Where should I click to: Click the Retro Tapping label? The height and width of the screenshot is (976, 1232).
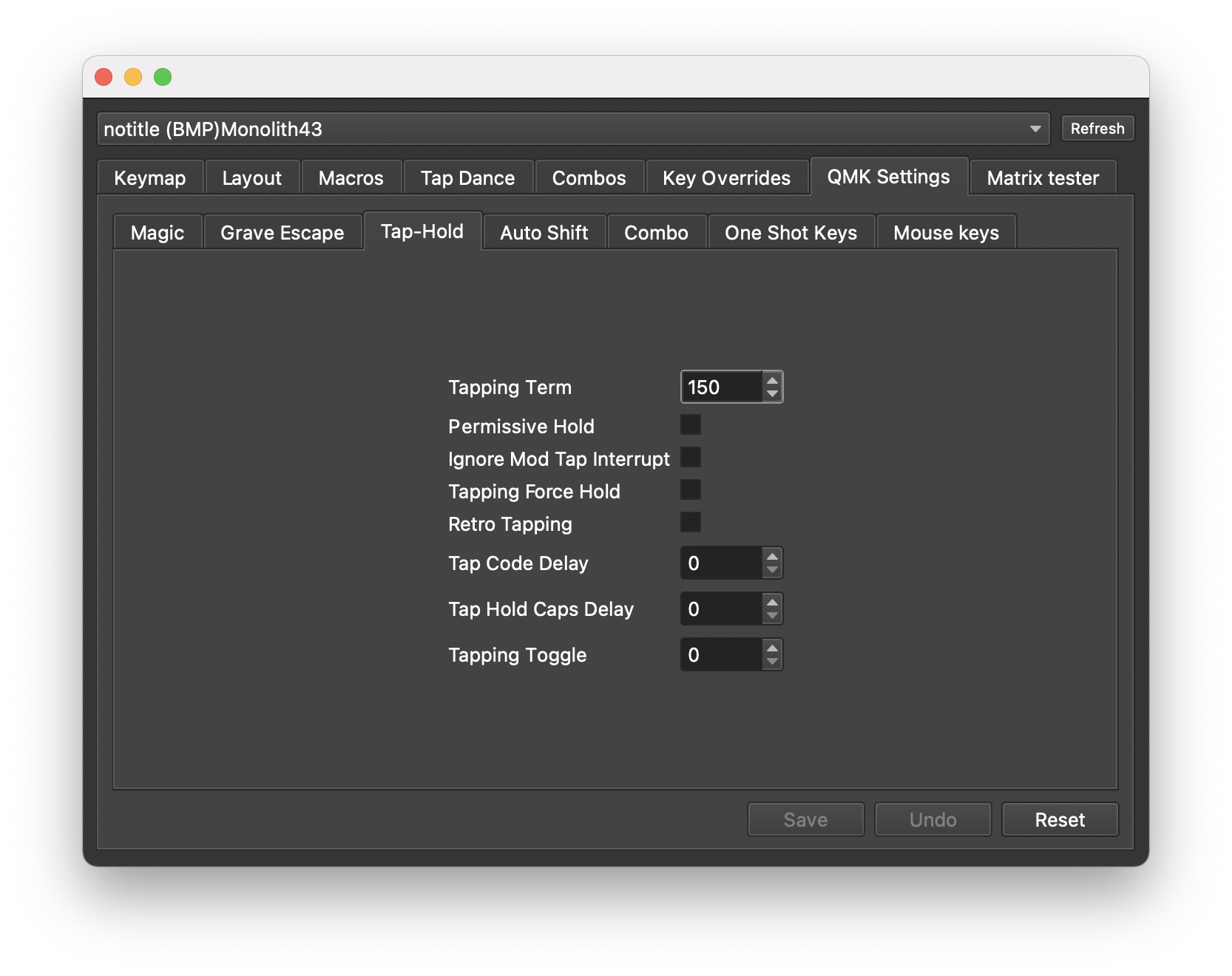point(510,524)
